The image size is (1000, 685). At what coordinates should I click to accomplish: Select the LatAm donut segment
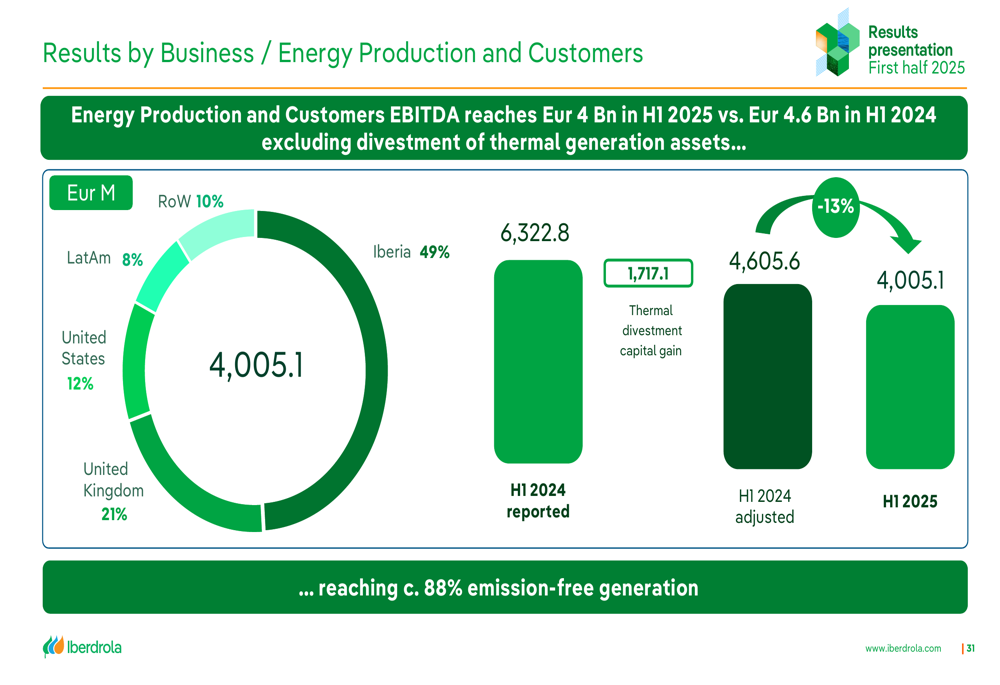coord(162,278)
